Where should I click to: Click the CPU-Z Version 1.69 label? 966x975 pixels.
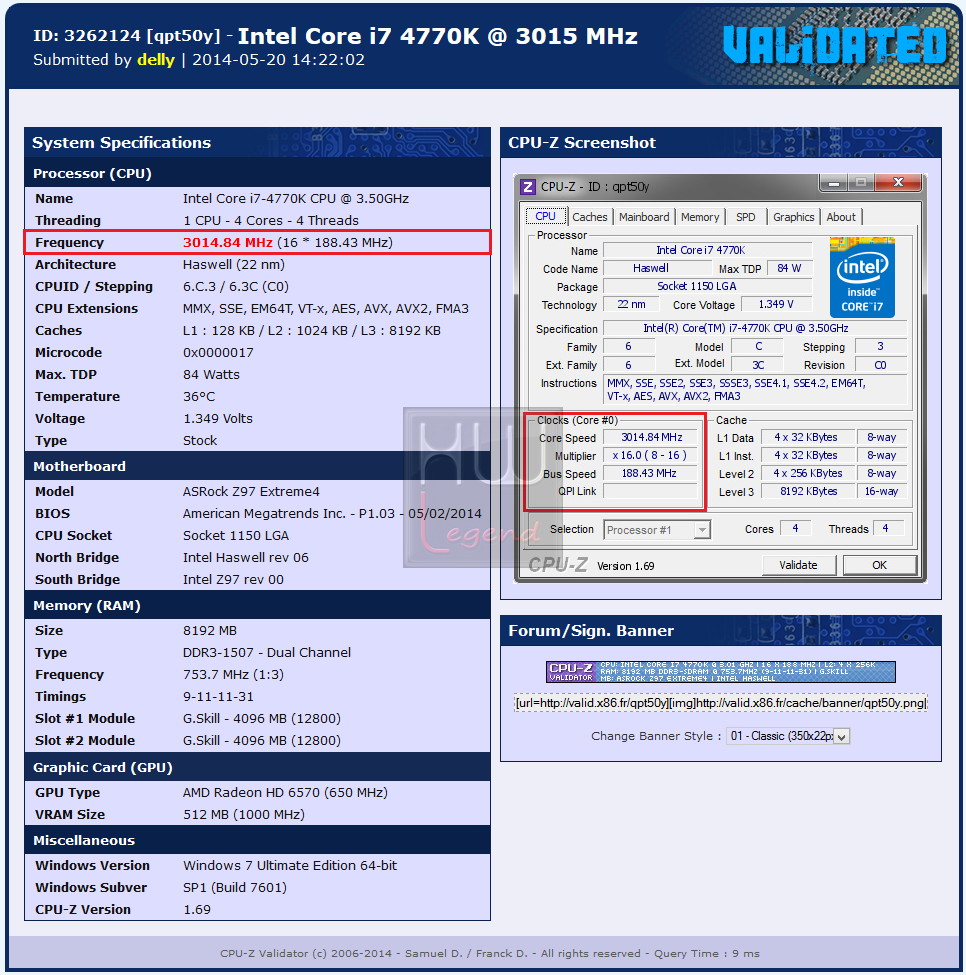[x=625, y=566]
